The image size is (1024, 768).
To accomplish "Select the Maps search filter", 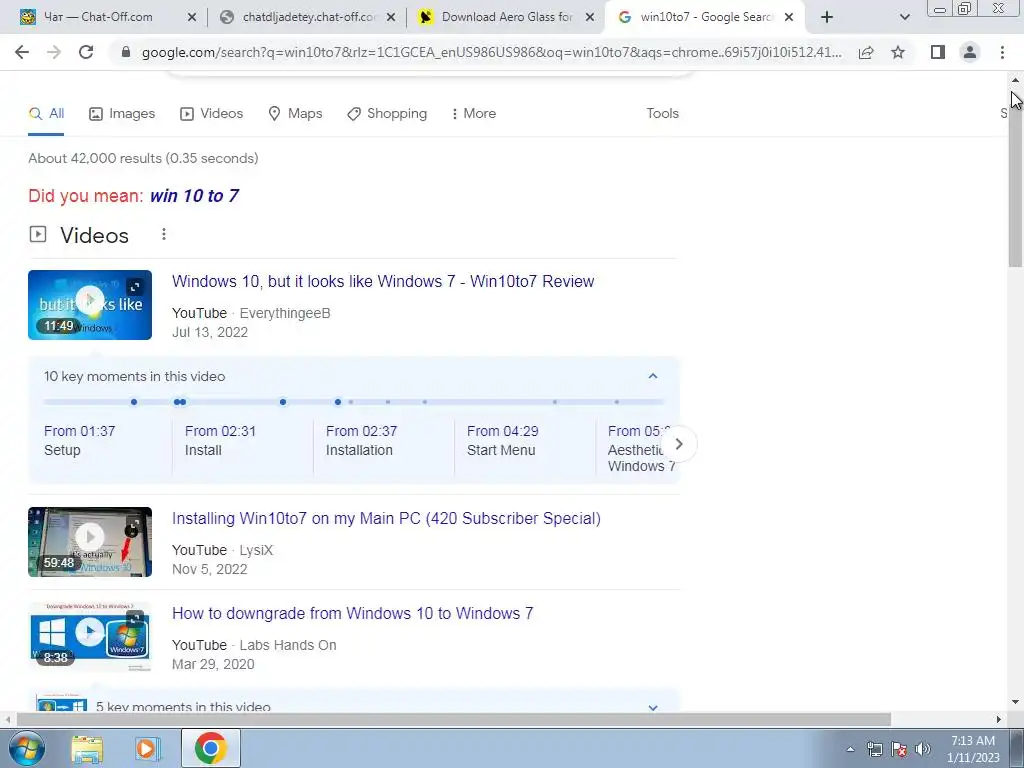I will click(295, 114).
